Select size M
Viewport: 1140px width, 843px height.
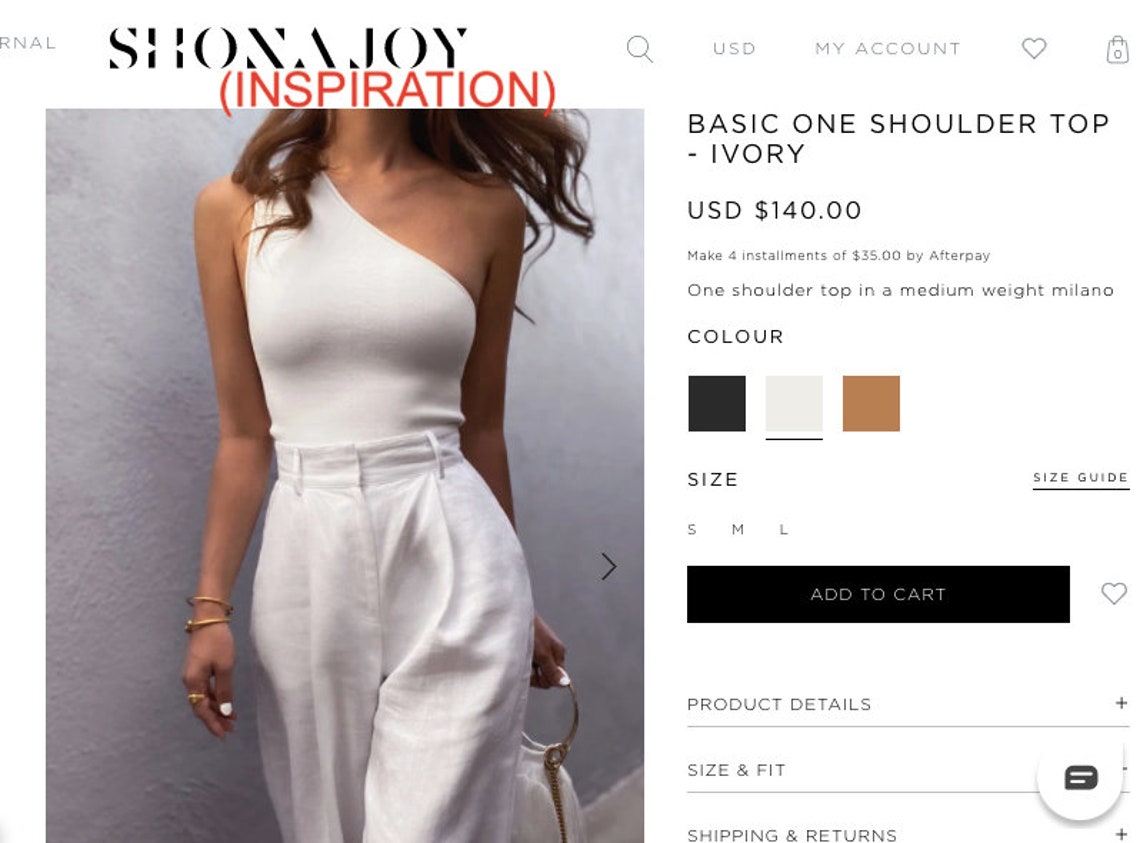point(738,530)
